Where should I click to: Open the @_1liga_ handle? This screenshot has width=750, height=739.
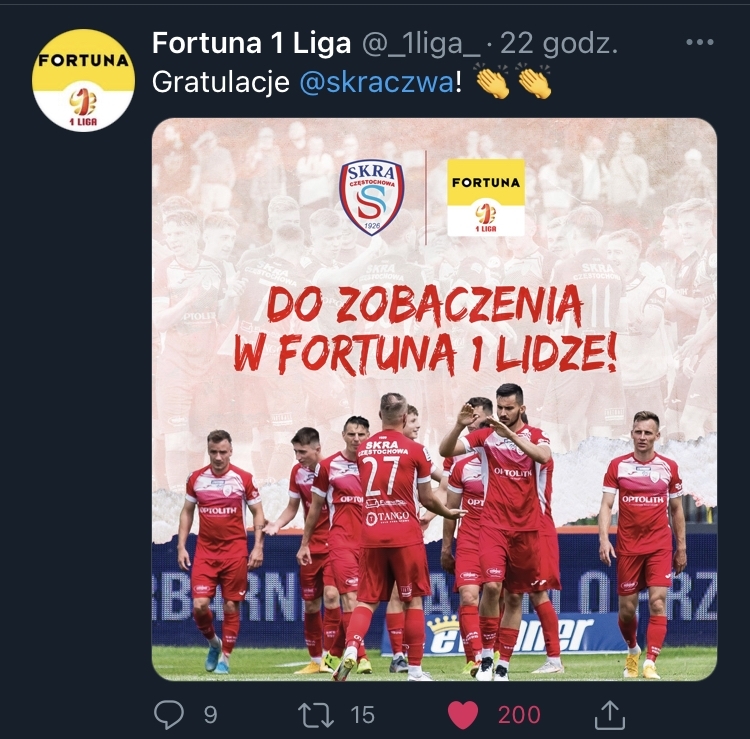[421, 44]
